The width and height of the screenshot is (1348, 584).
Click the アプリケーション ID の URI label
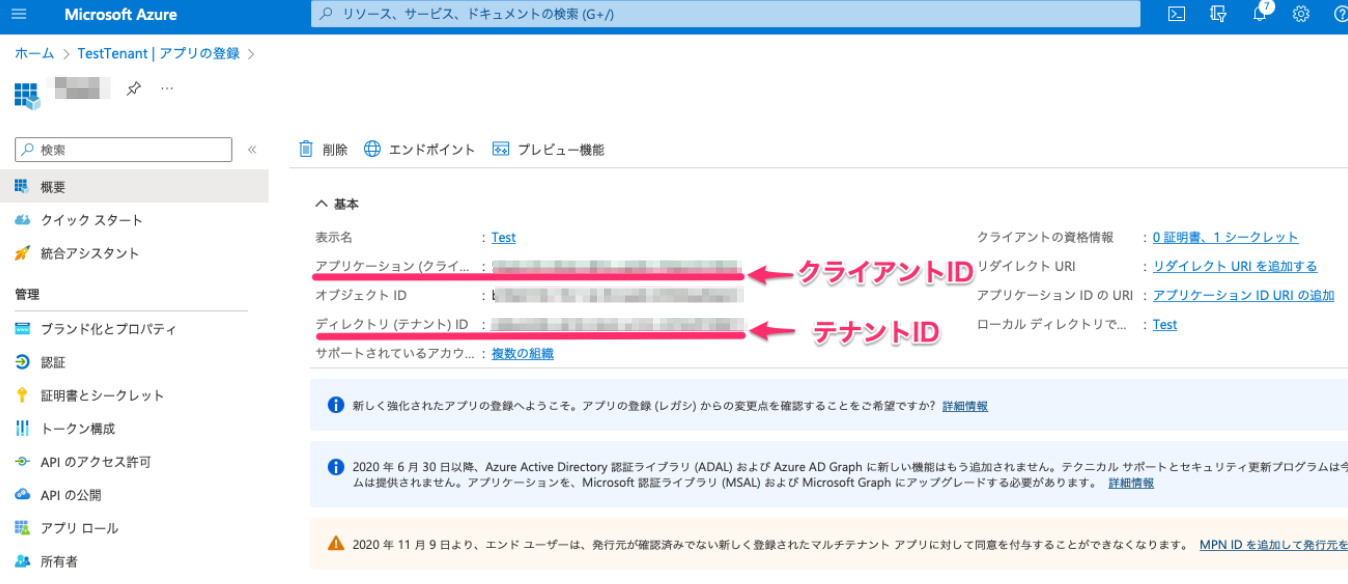1055,296
